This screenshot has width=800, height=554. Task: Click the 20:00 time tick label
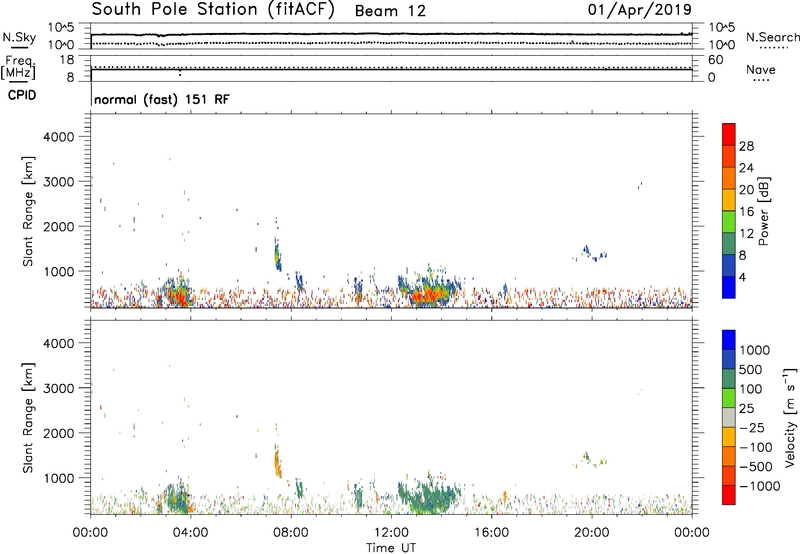coord(592,533)
